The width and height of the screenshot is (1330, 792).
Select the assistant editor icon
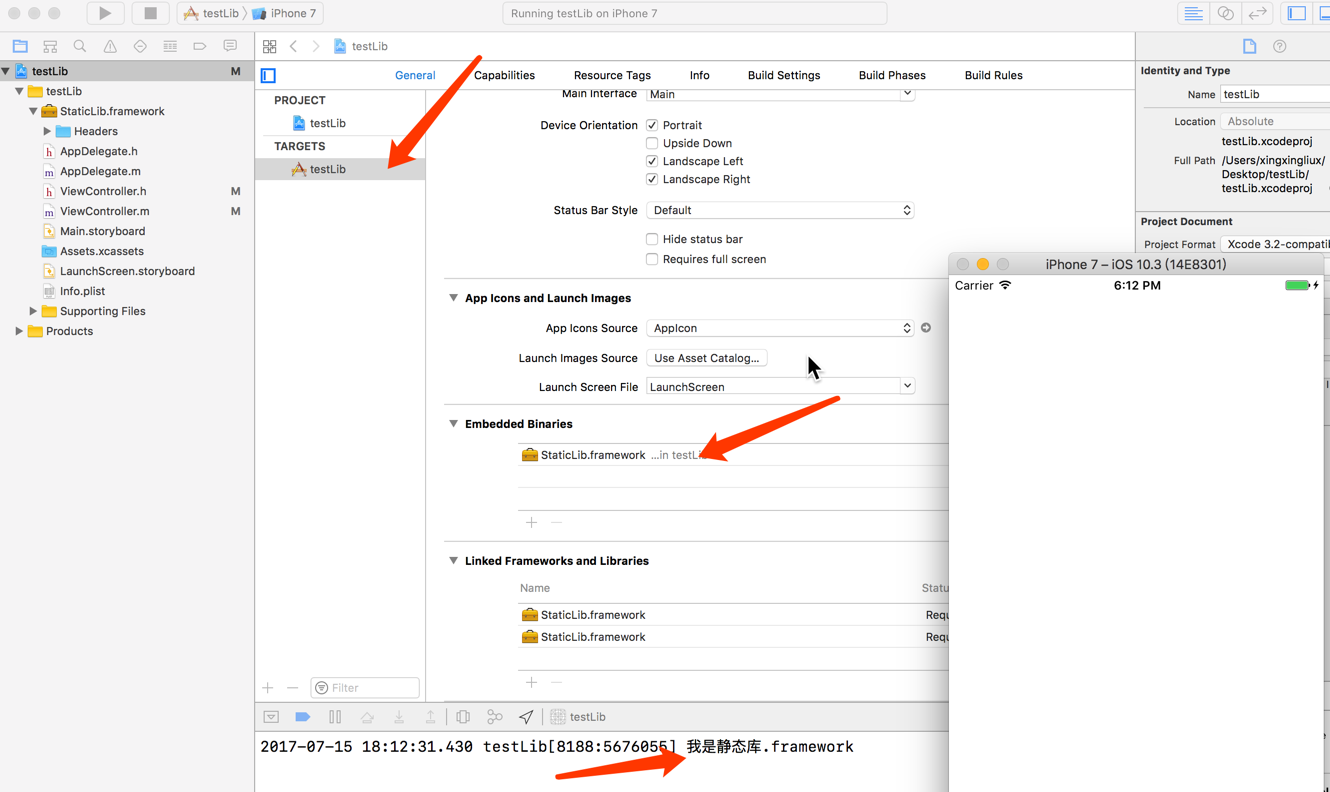(x=1225, y=13)
